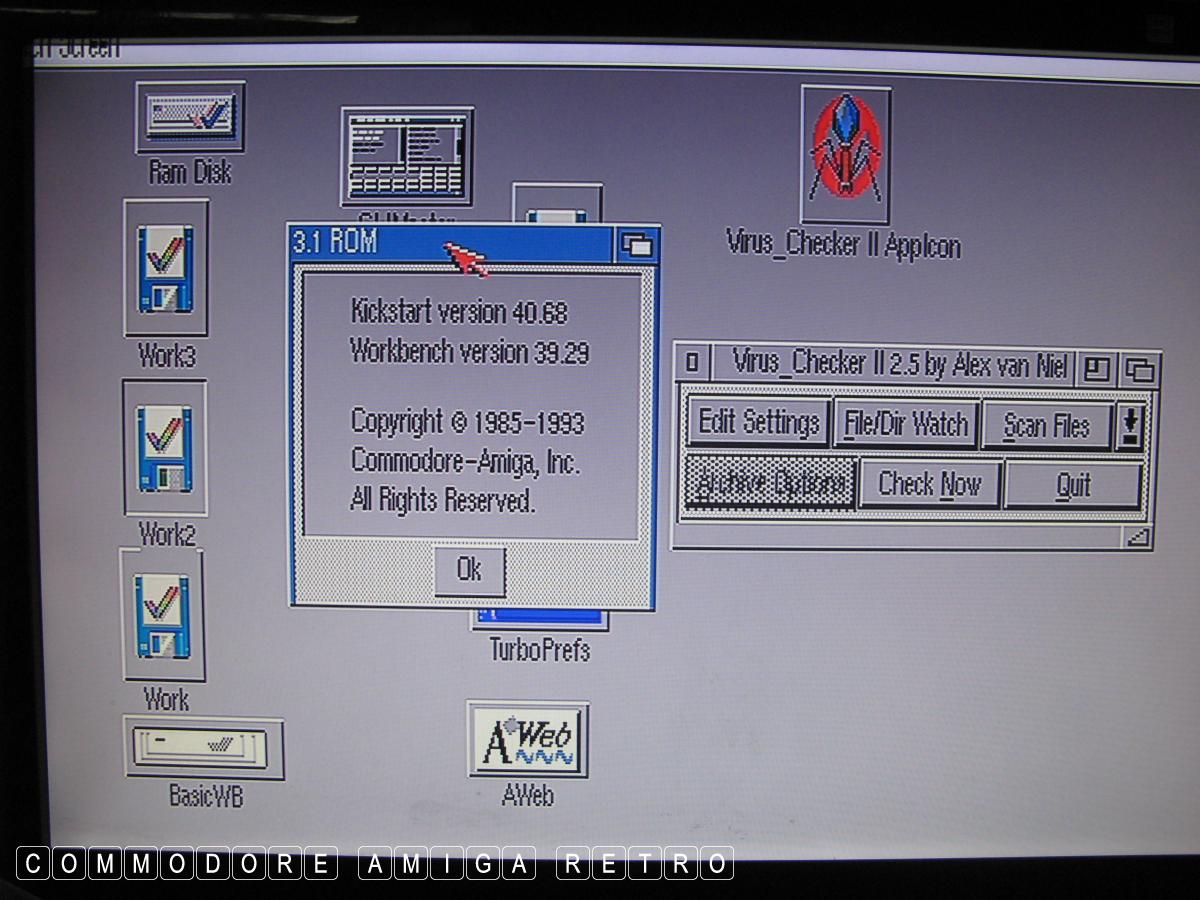This screenshot has width=1200, height=900.
Task: Click the Check Now button
Action: pos(929,485)
